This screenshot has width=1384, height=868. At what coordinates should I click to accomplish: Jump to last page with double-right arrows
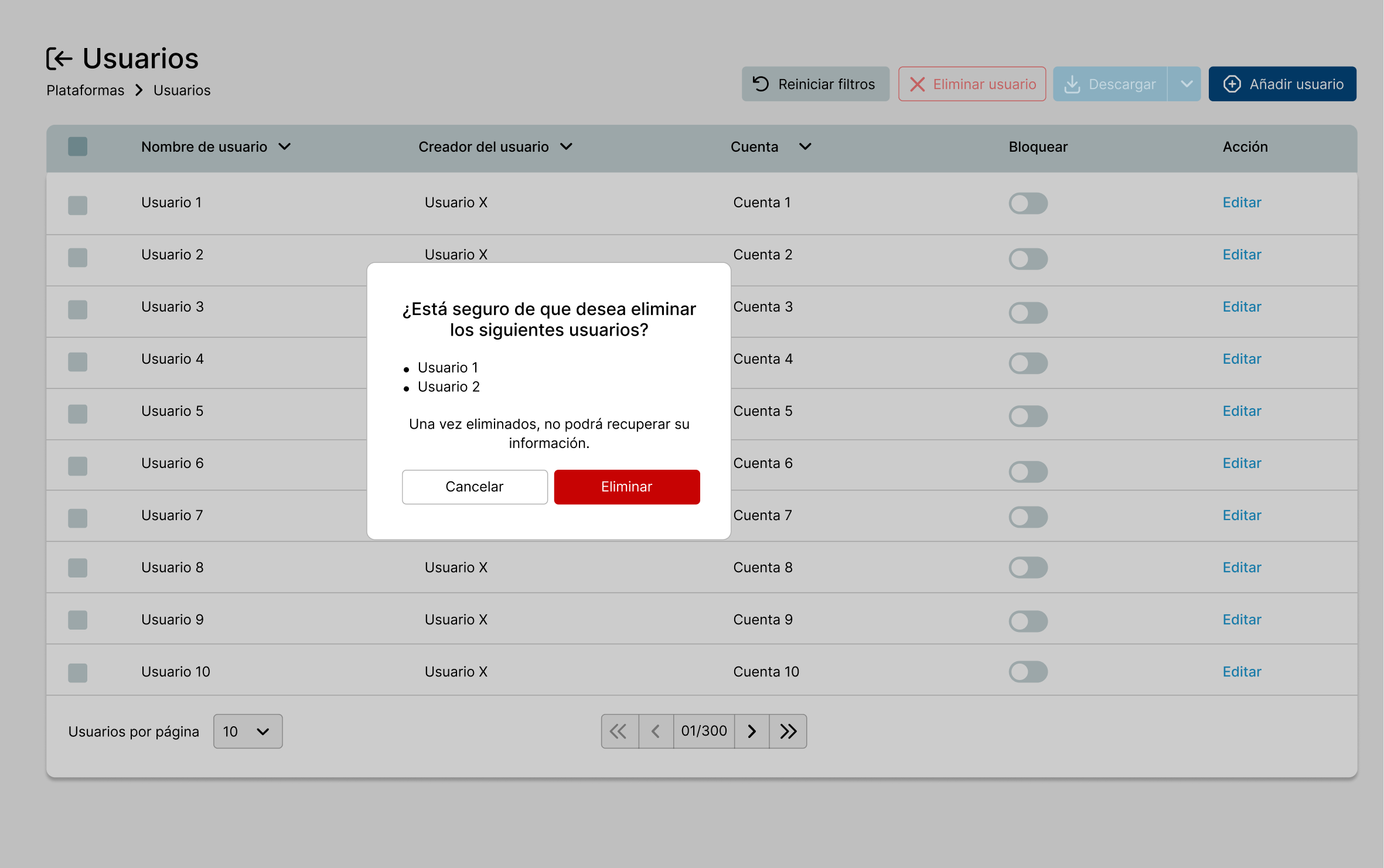pos(788,731)
